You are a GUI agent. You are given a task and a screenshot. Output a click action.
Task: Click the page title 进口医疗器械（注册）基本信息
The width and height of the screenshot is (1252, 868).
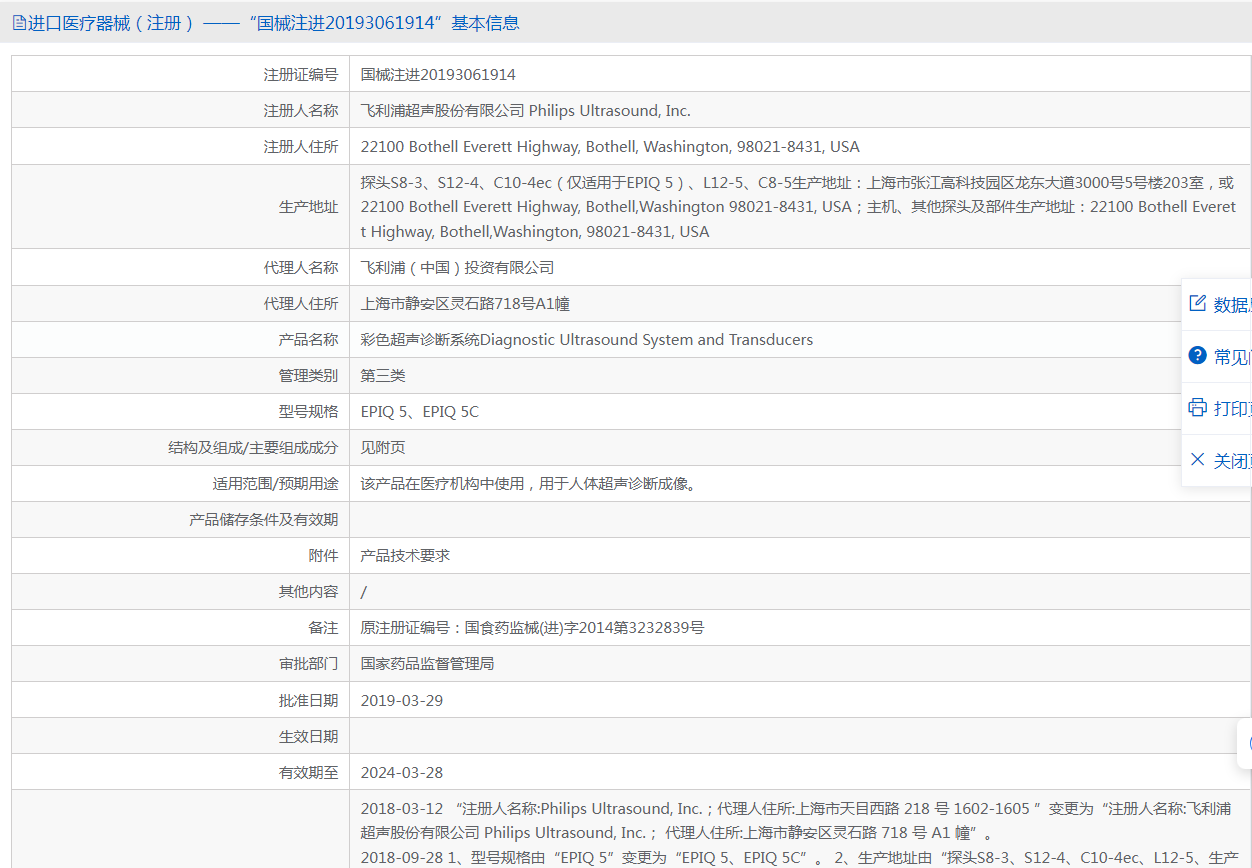273,23
